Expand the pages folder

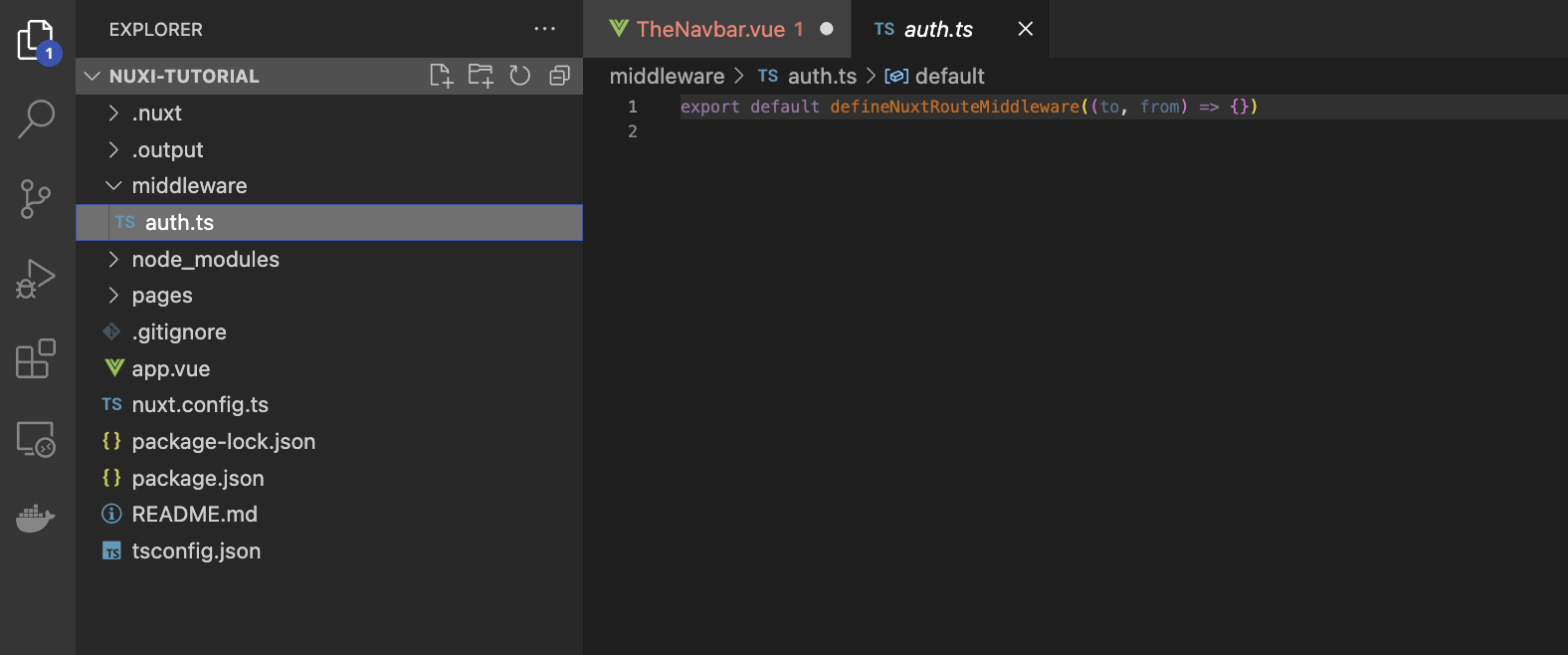162,296
